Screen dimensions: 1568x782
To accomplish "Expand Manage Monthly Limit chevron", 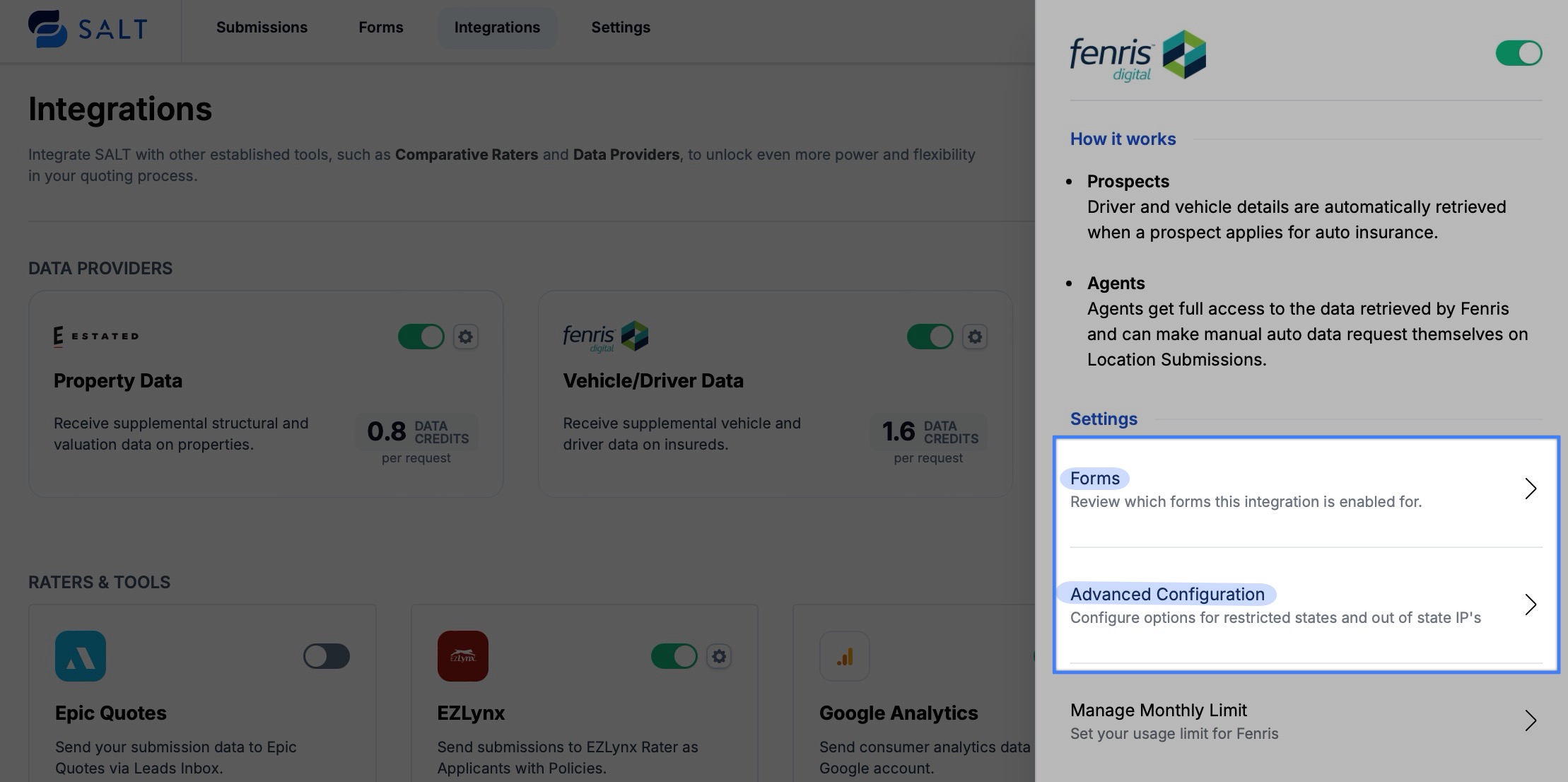I will coord(1531,720).
